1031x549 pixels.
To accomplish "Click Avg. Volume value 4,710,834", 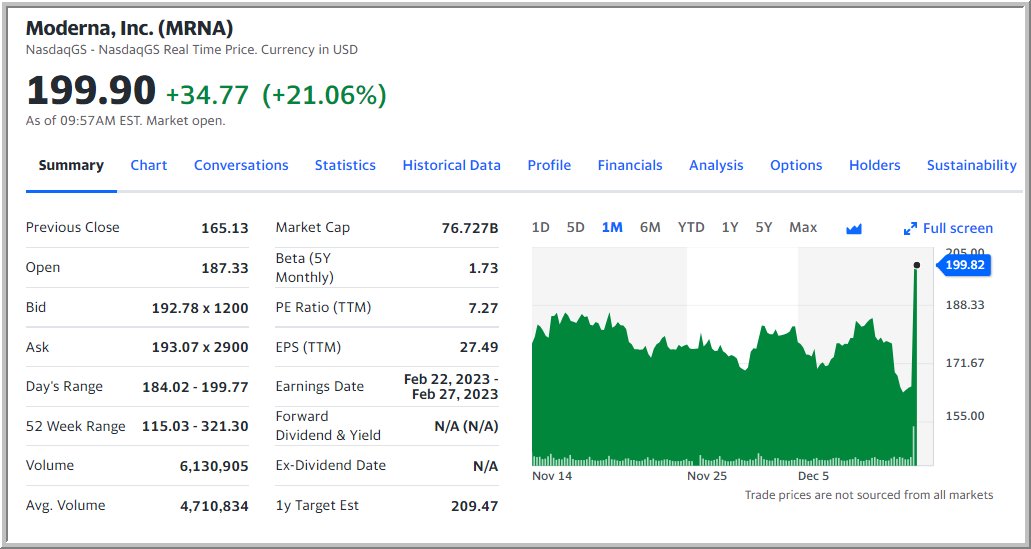I will click(214, 506).
